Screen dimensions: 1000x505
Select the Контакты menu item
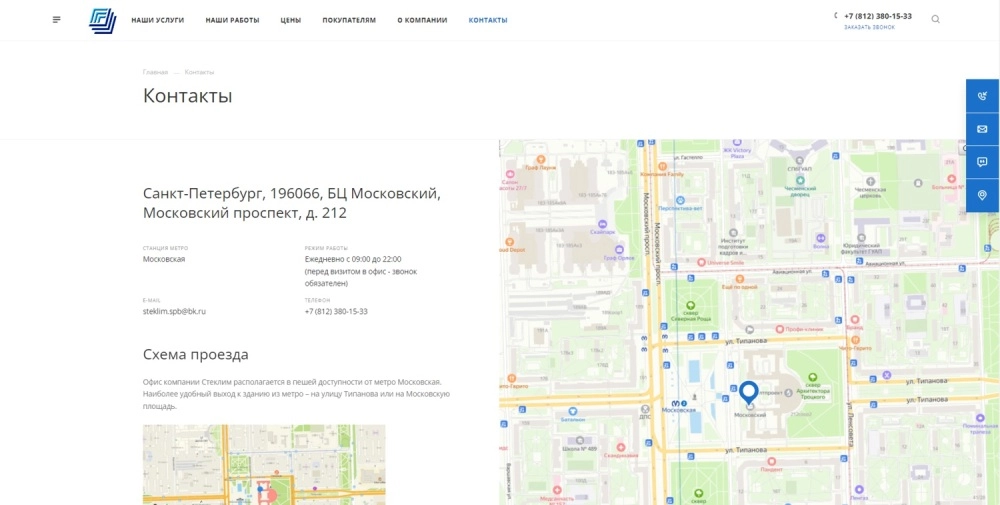point(488,20)
